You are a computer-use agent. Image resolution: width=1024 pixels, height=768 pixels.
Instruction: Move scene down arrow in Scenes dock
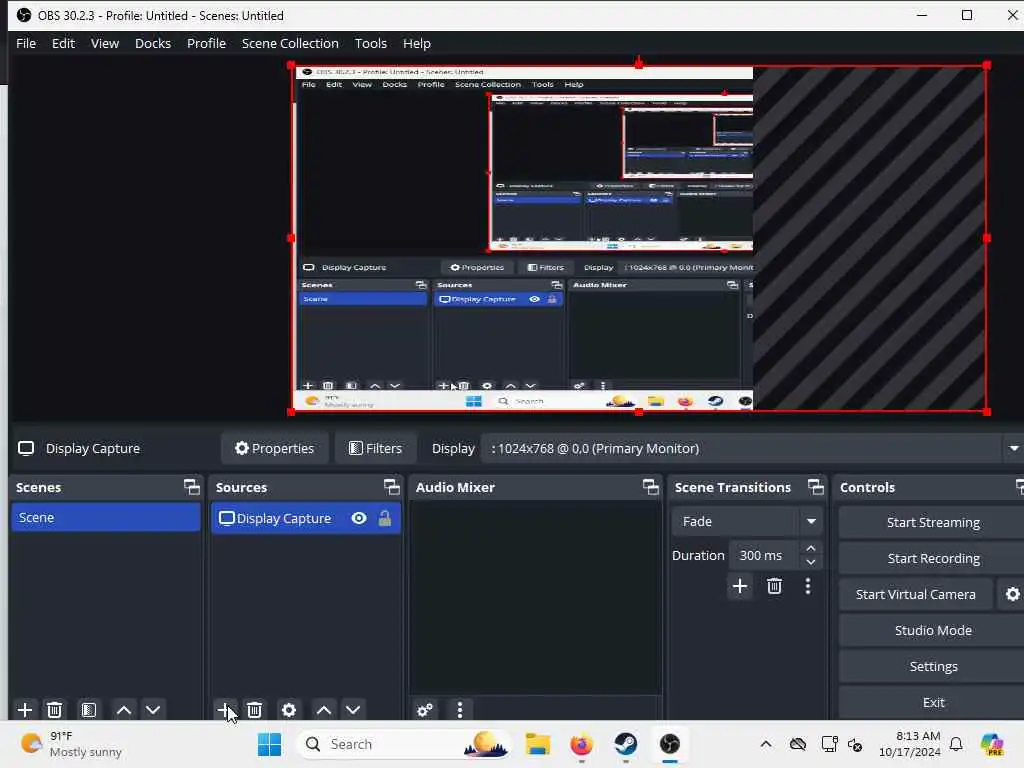[153, 710]
